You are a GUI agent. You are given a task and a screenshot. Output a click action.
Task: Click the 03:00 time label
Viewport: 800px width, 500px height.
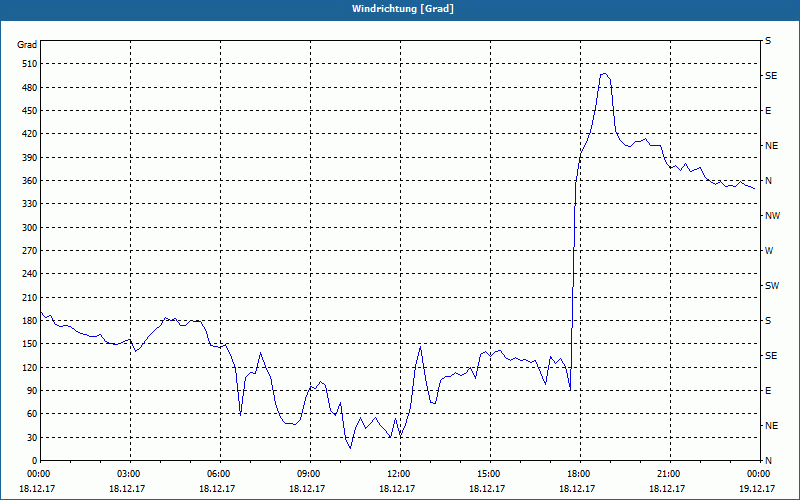point(130,473)
